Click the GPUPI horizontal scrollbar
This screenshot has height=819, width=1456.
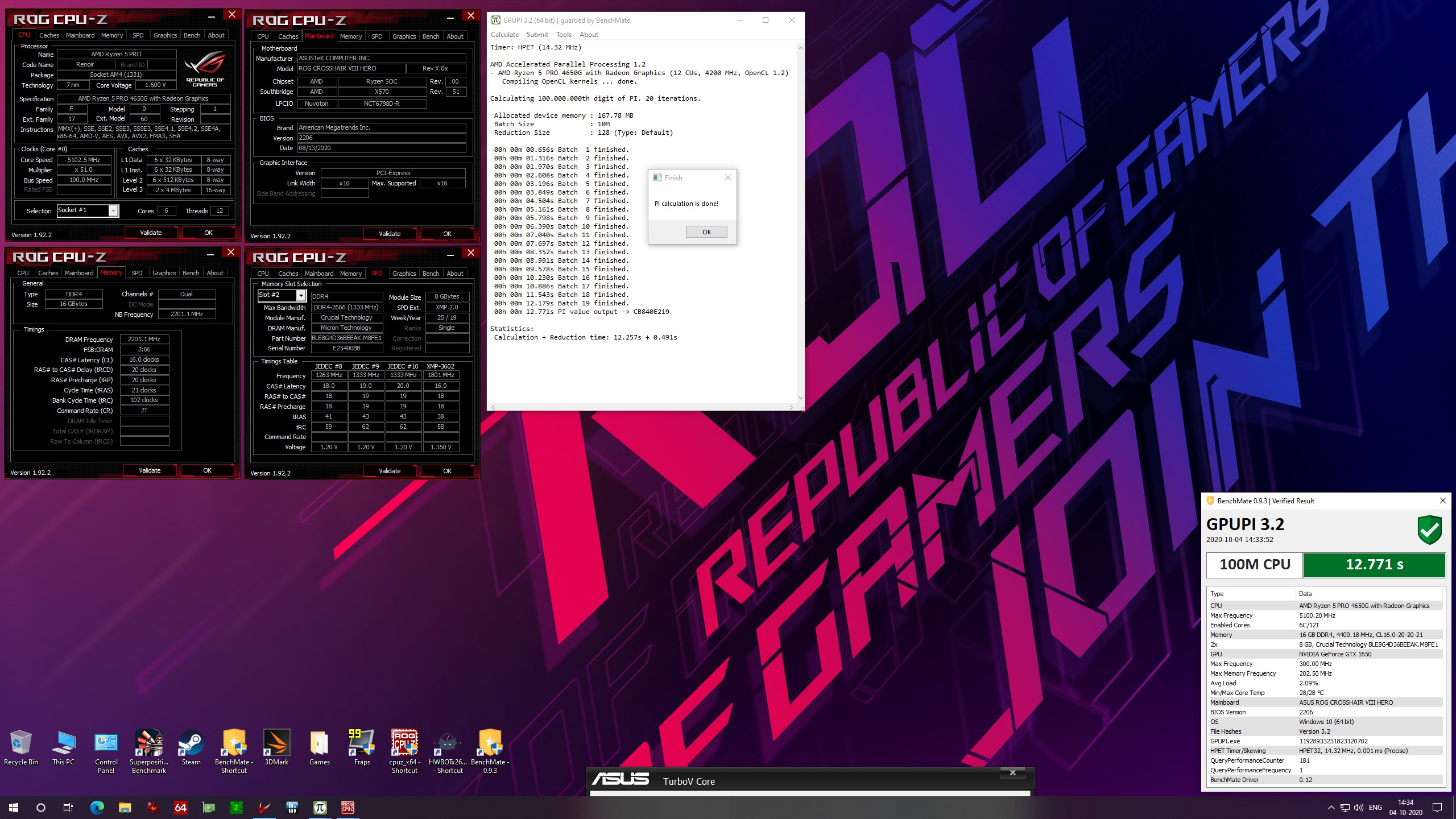[641, 407]
